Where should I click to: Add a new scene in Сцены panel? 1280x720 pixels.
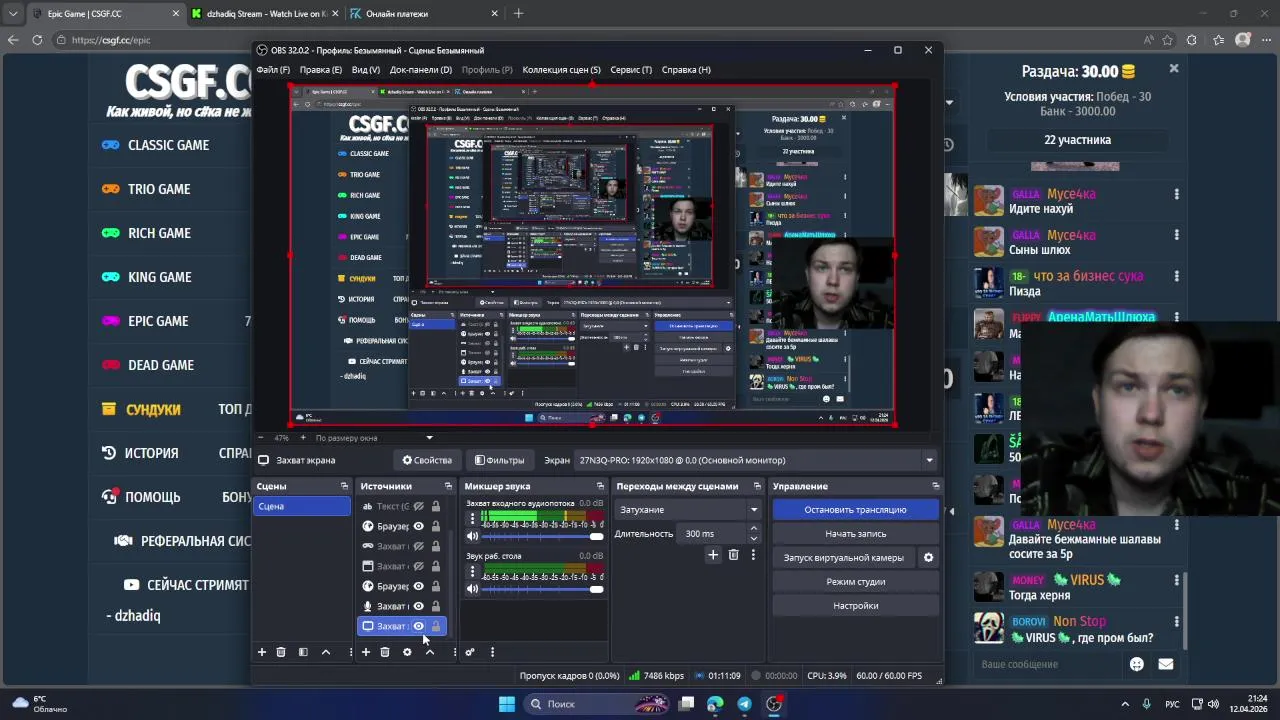coord(262,652)
